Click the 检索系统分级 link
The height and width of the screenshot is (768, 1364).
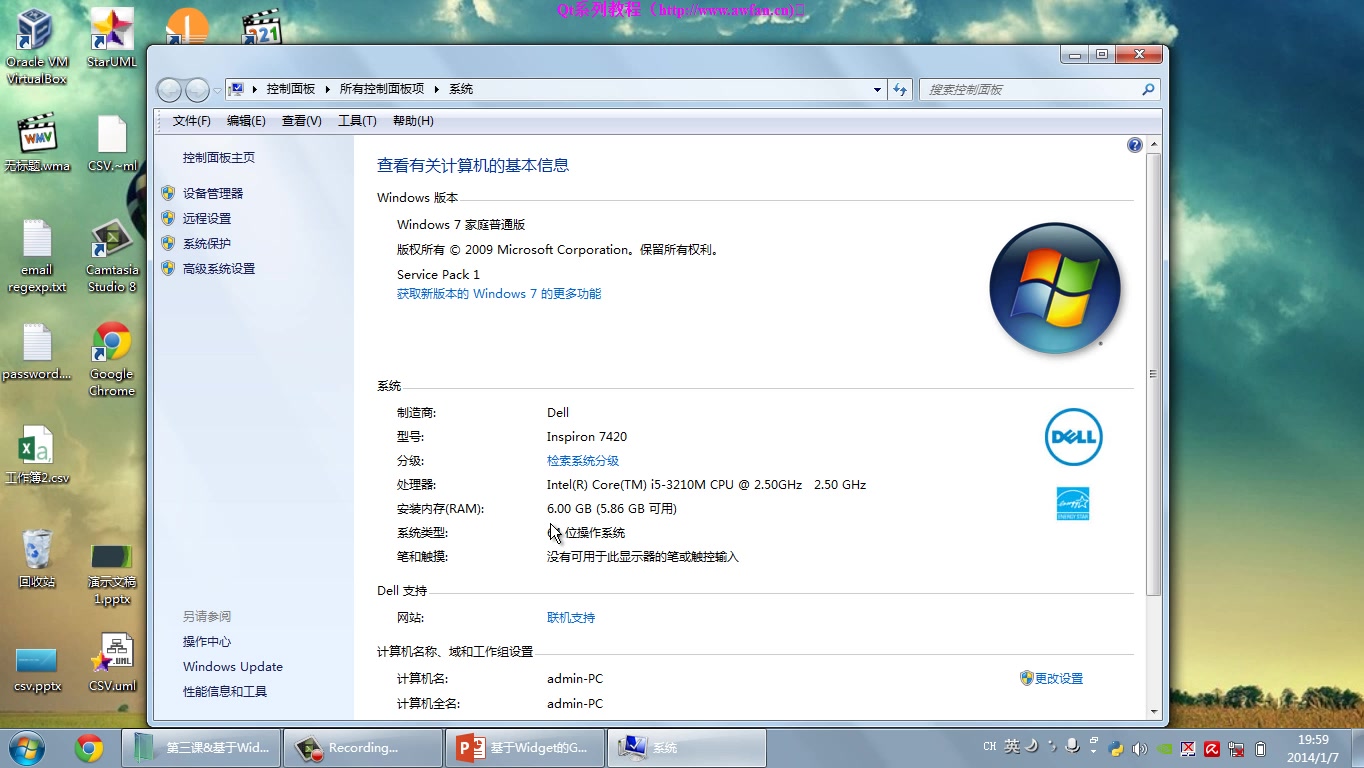click(583, 460)
